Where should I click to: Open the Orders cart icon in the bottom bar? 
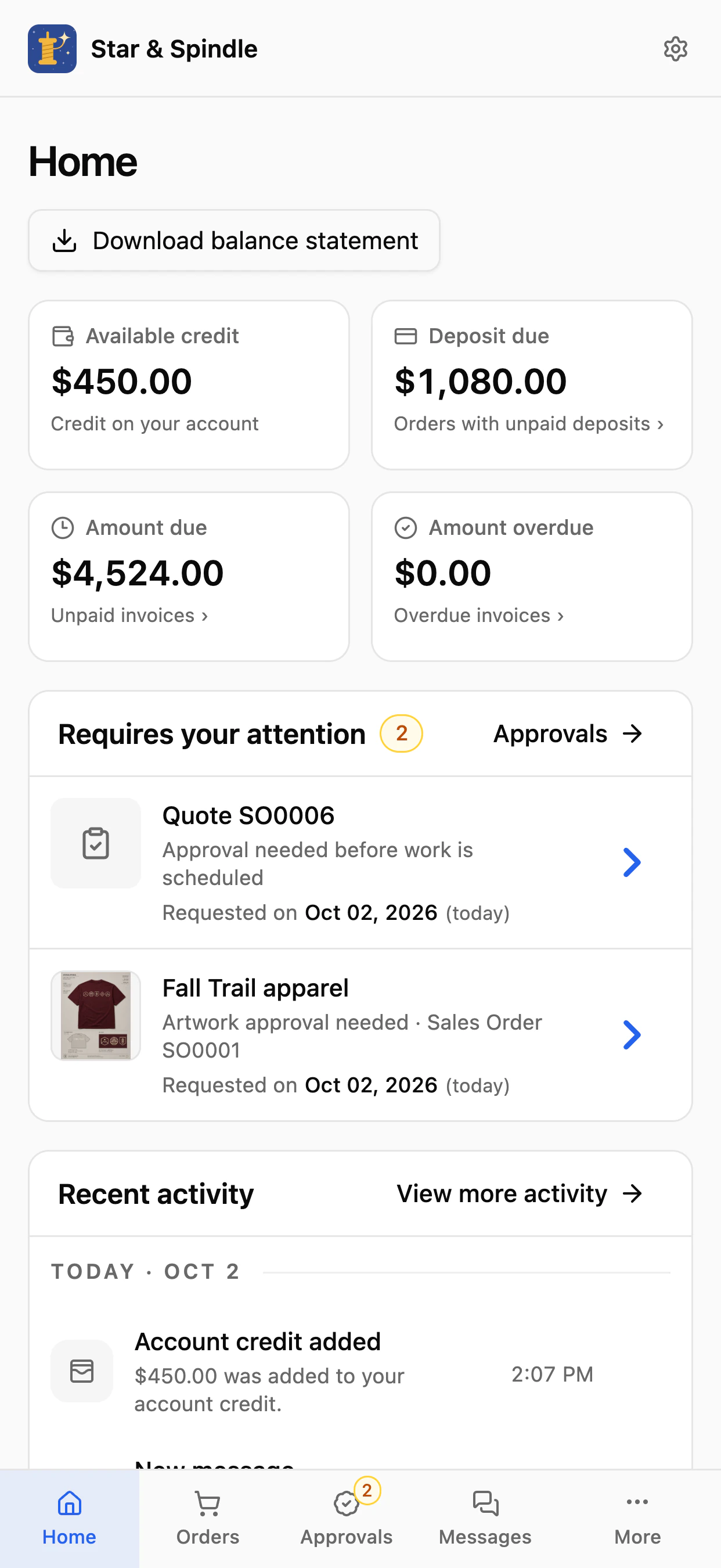point(207,1503)
